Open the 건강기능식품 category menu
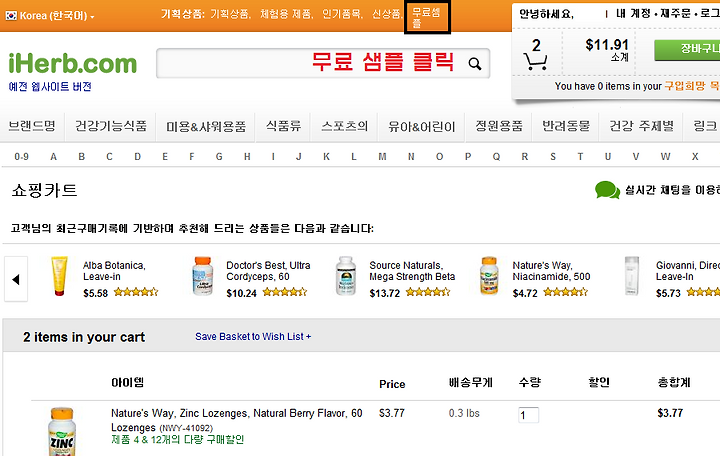Screen dimensions: 720x456 [x=111, y=126]
